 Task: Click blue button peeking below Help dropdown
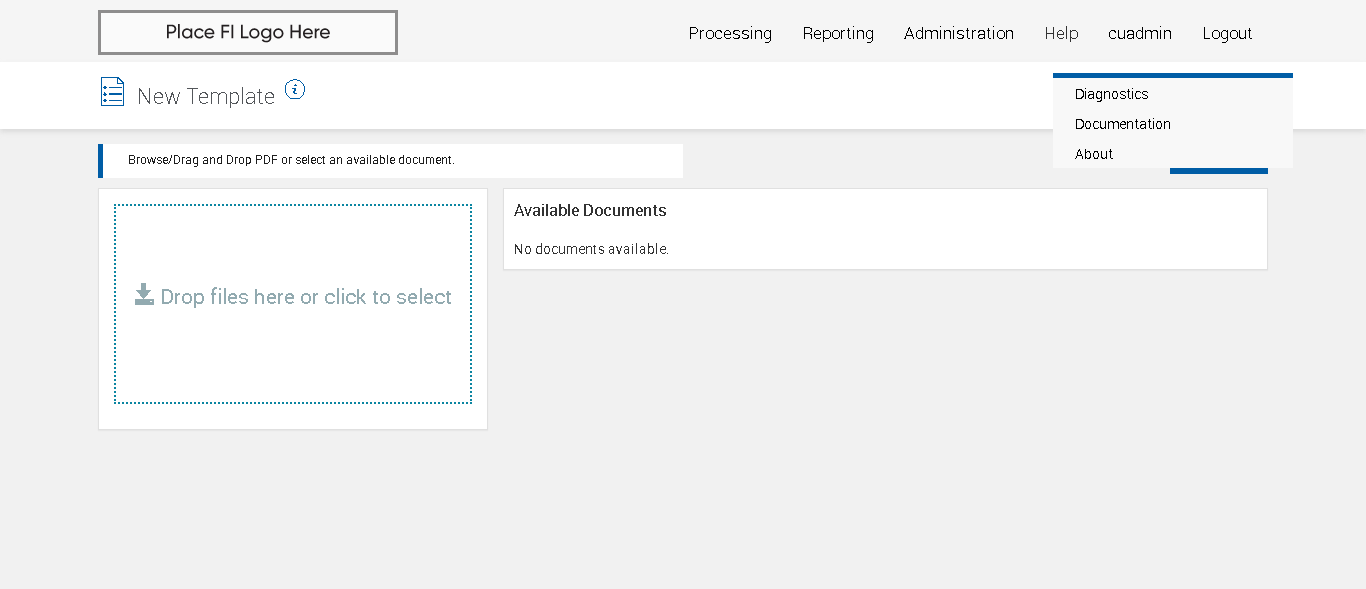point(1218,171)
